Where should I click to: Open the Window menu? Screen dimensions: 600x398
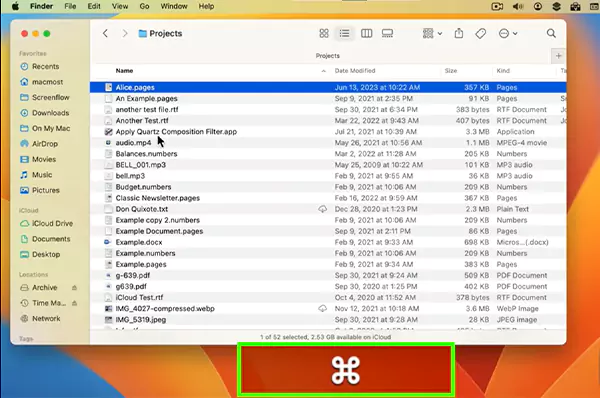[174, 7]
